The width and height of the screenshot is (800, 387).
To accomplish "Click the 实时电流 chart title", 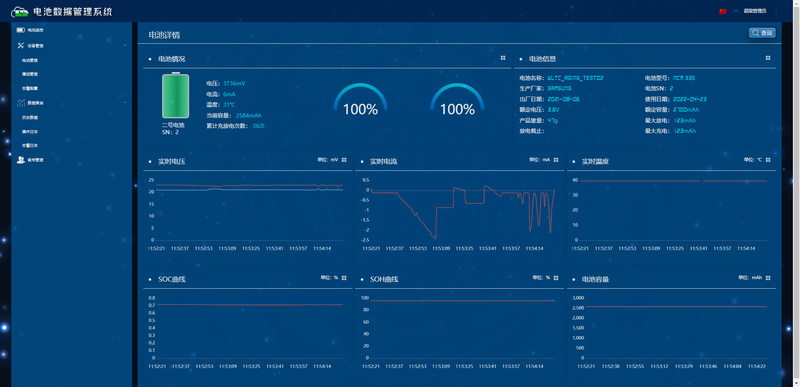I will pos(384,162).
